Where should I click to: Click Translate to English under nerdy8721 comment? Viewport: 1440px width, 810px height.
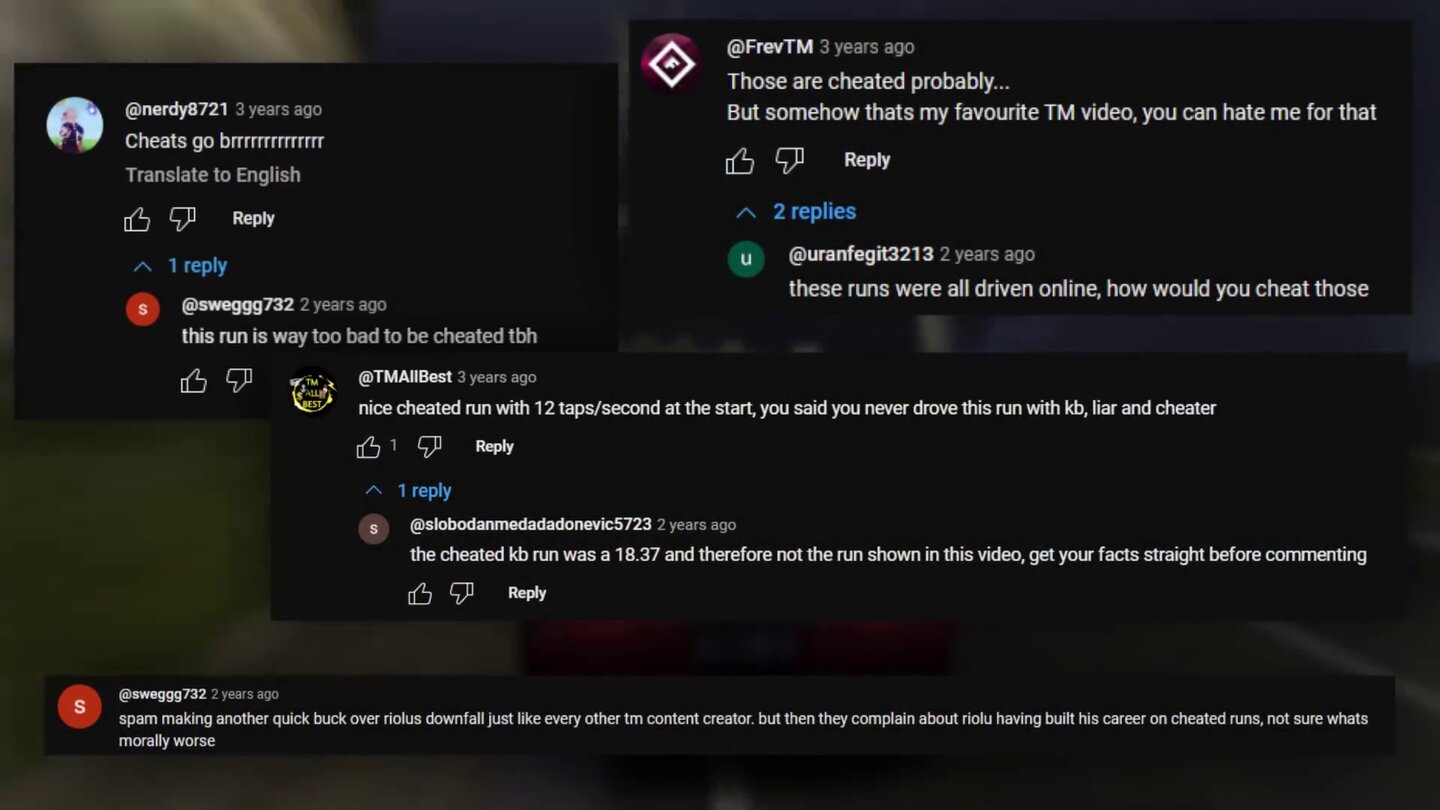(x=213, y=175)
